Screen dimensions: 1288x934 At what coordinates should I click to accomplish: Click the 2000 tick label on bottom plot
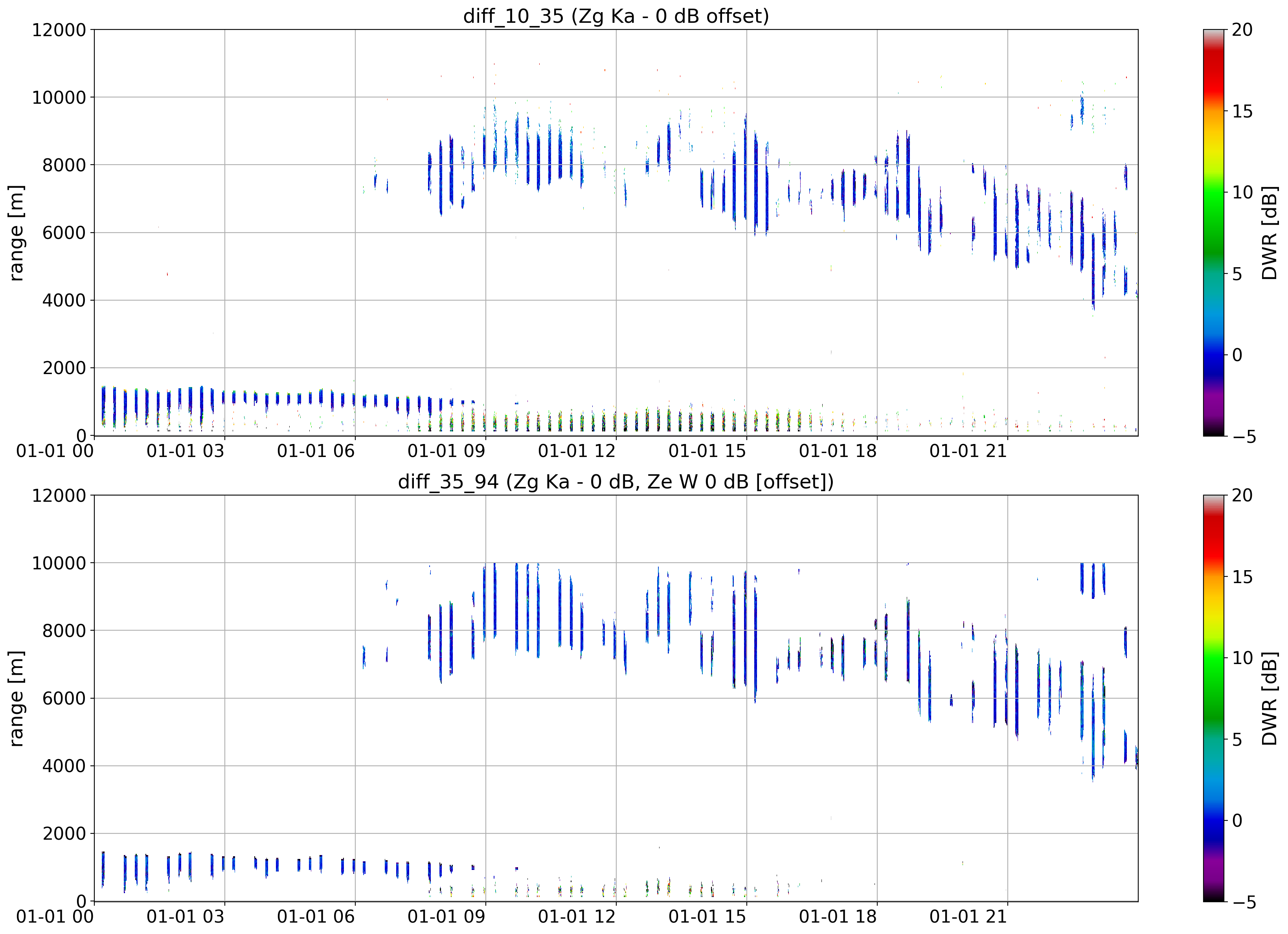pyautogui.click(x=64, y=833)
